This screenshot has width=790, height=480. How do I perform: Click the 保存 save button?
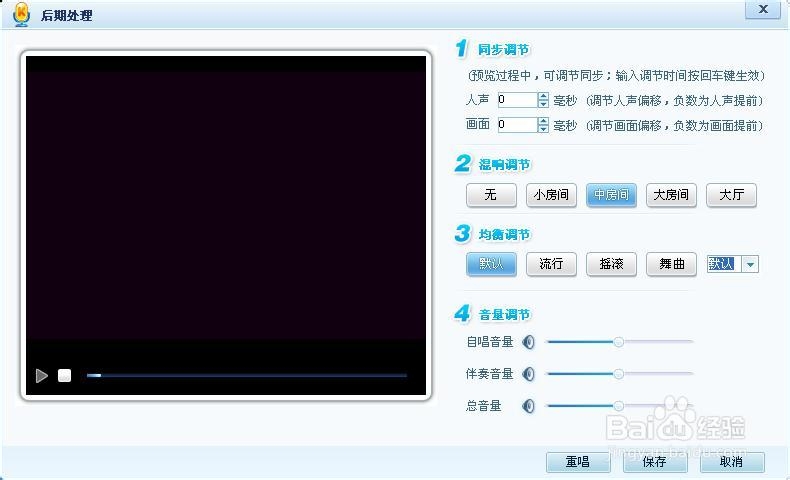click(x=654, y=462)
